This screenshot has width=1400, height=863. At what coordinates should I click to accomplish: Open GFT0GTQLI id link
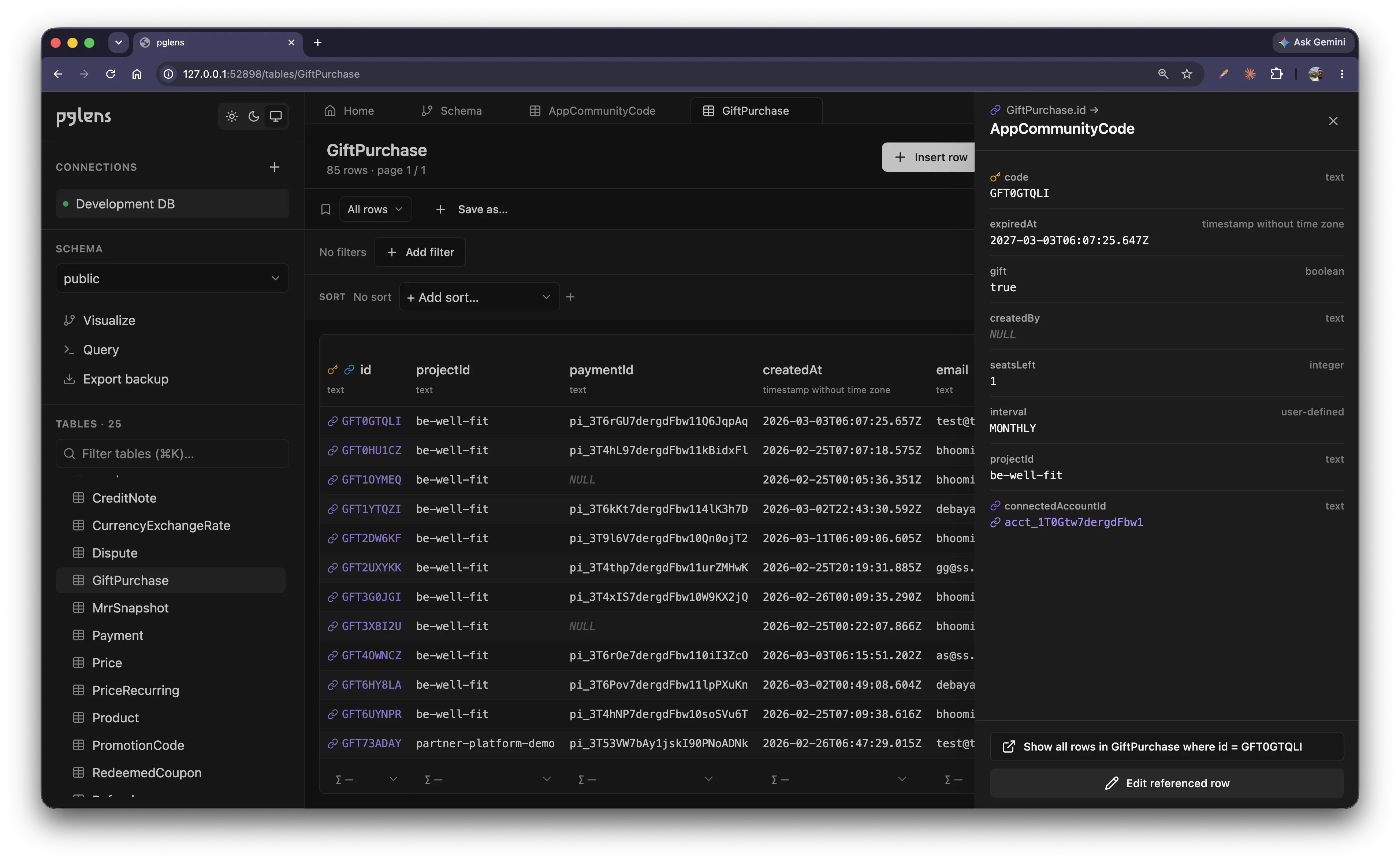click(371, 421)
